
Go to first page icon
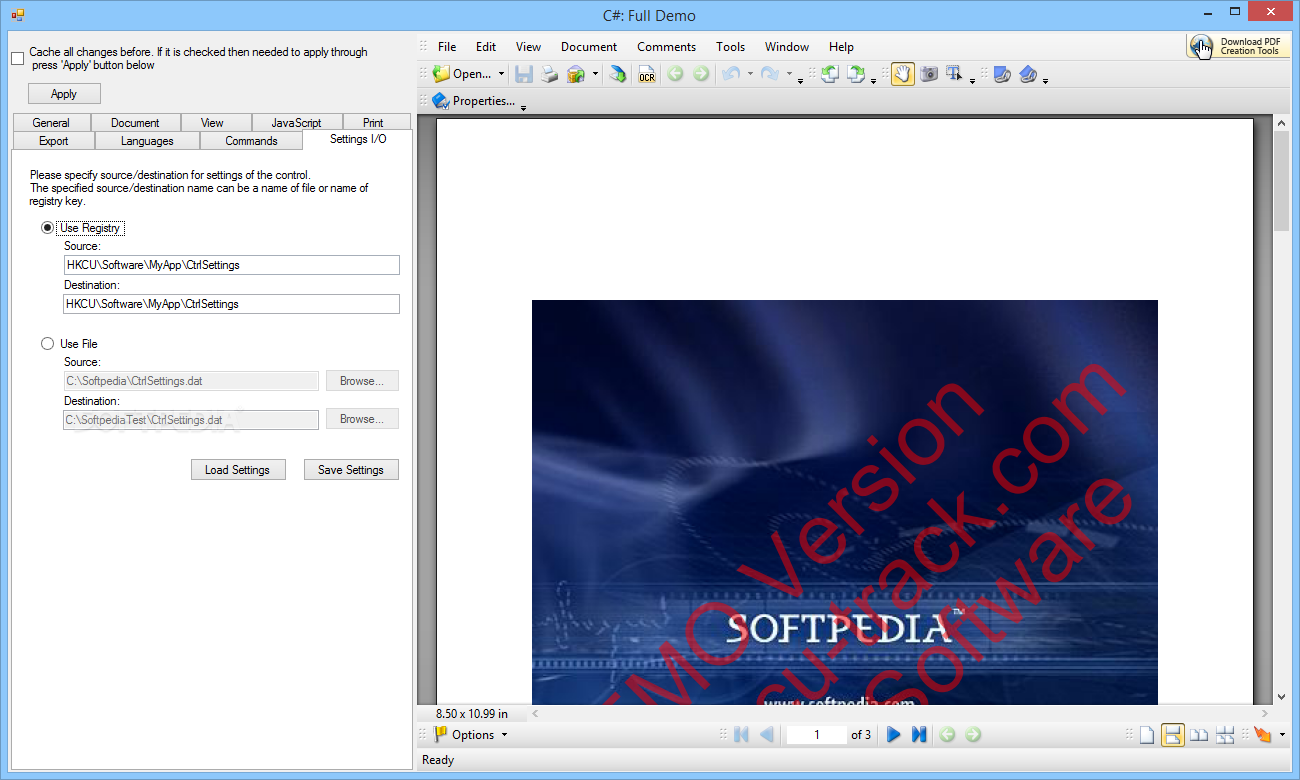[x=741, y=735]
